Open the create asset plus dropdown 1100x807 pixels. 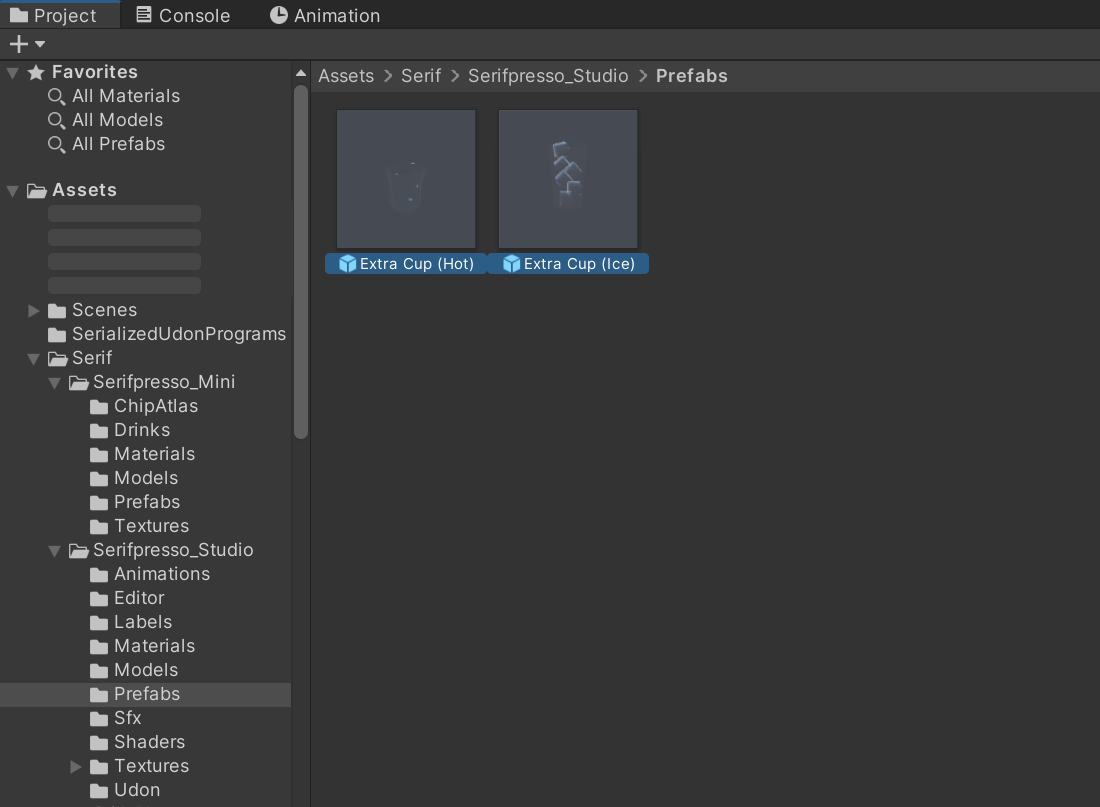(27, 44)
